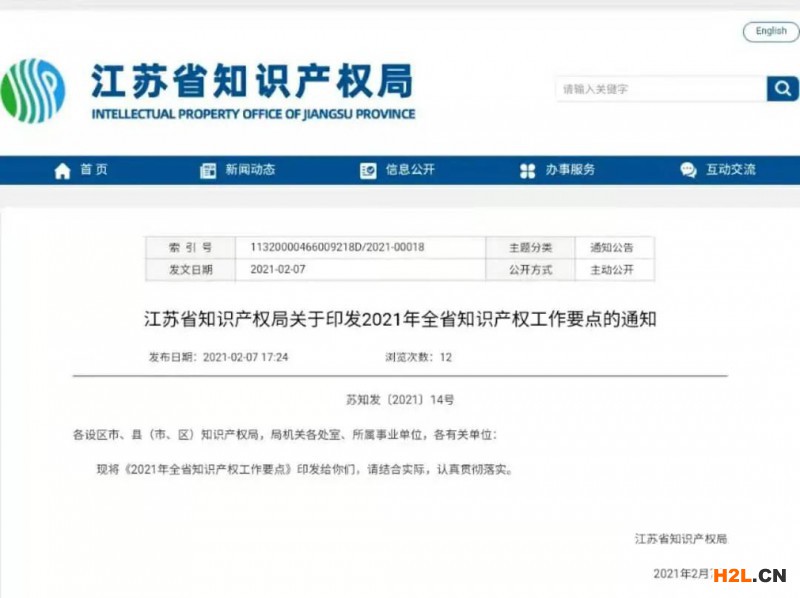This screenshot has width=800, height=598.
Task: Switch the site language to English
Action: (x=770, y=31)
